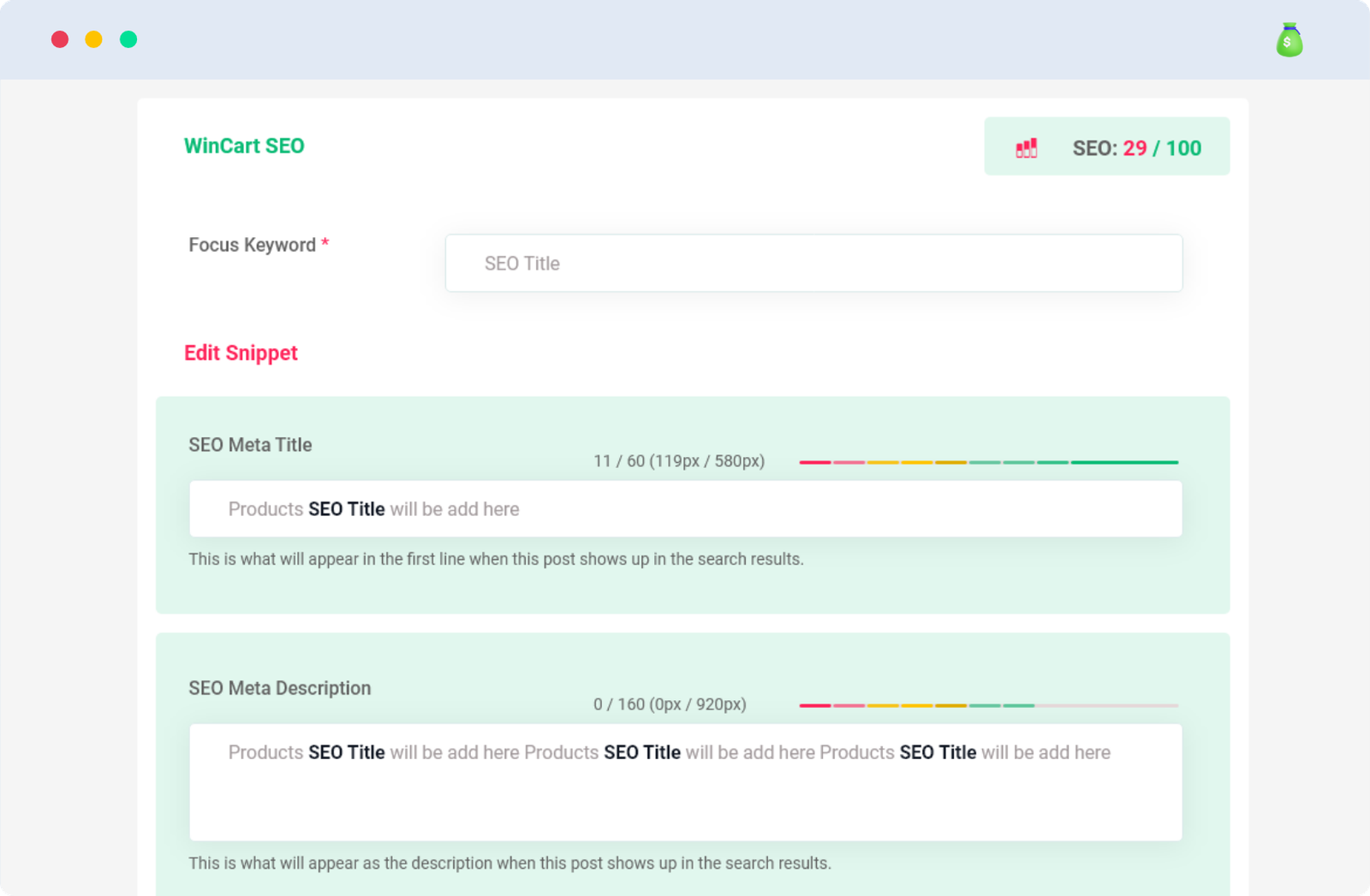Click the SEO Meta Description length progress bar
The width and height of the screenshot is (1370, 896).
click(989, 705)
